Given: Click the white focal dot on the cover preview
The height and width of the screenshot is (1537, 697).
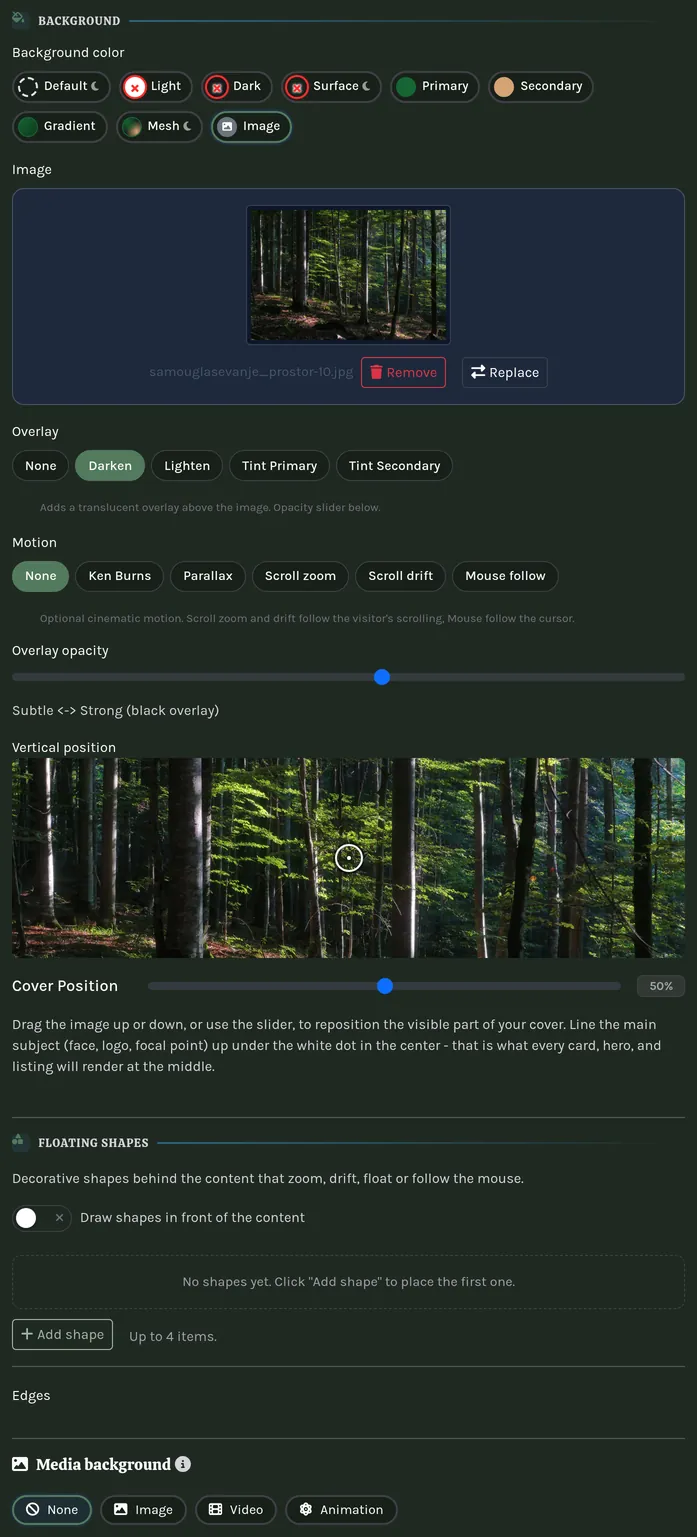Looking at the screenshot, I should (x=348, y=858).
